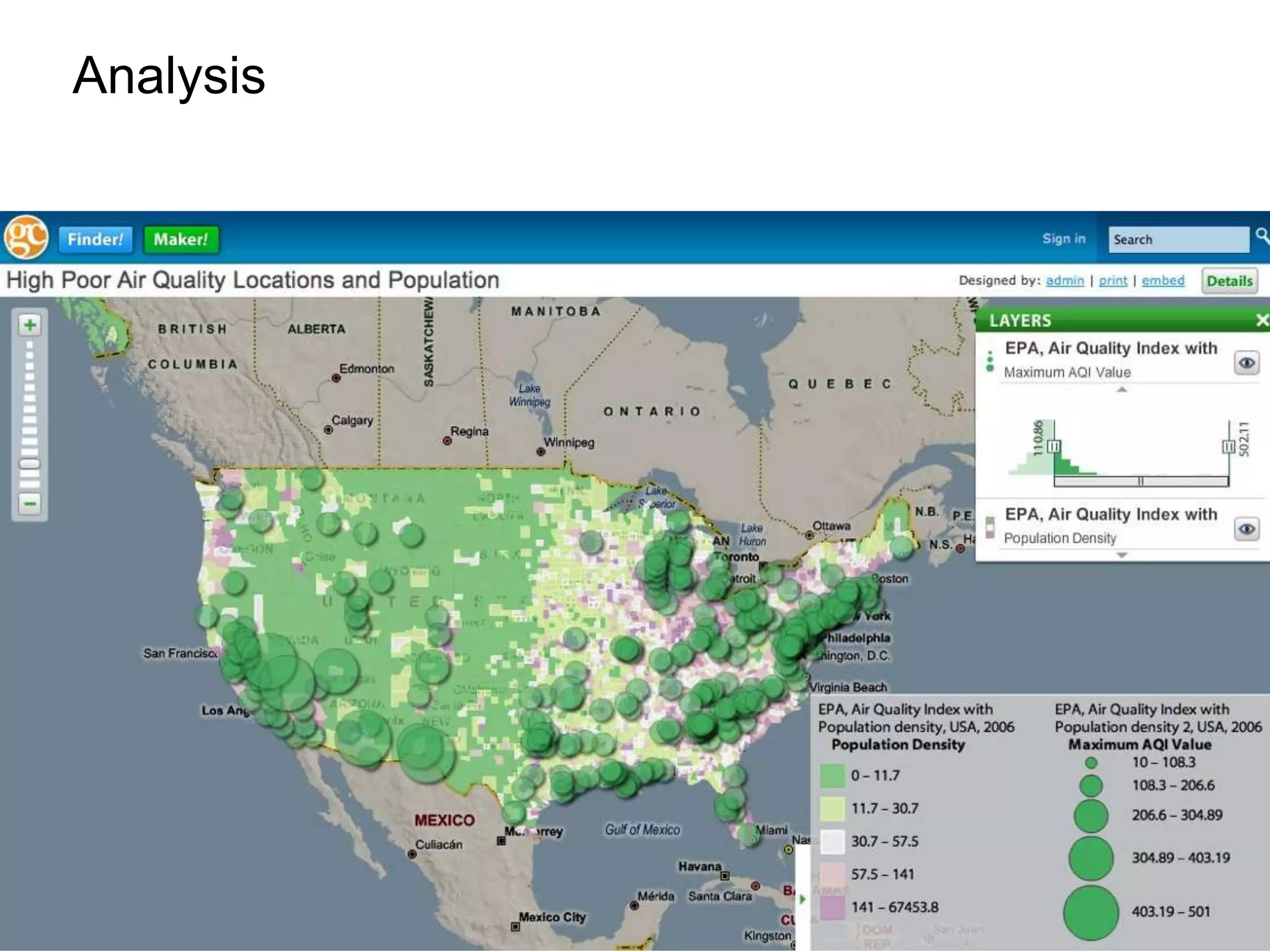Collapse the legend with the green arrow
Screen dimensions: 1270x952
[802, 899]
